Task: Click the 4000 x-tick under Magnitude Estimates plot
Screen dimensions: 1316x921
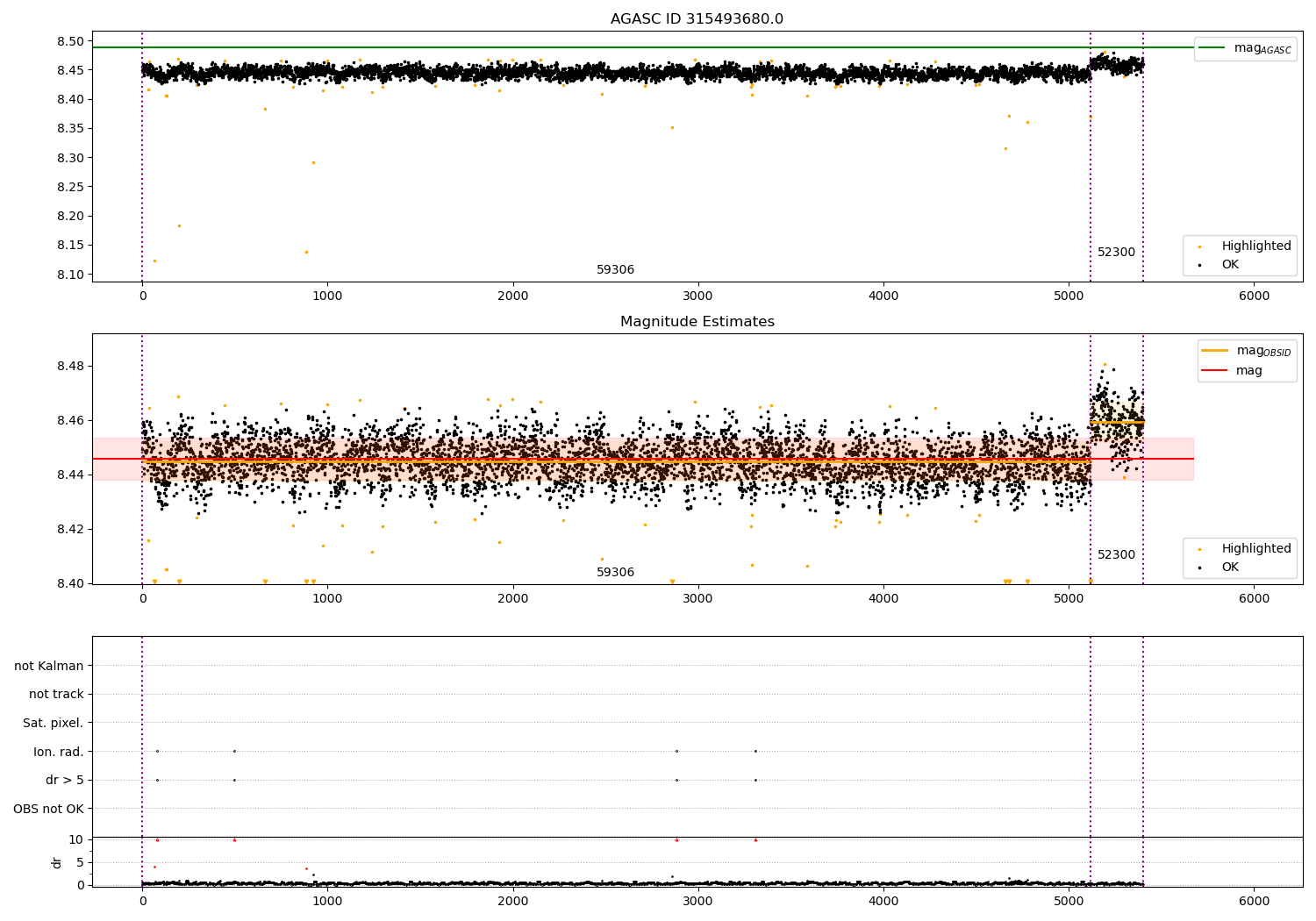Action: coord(883,598)
